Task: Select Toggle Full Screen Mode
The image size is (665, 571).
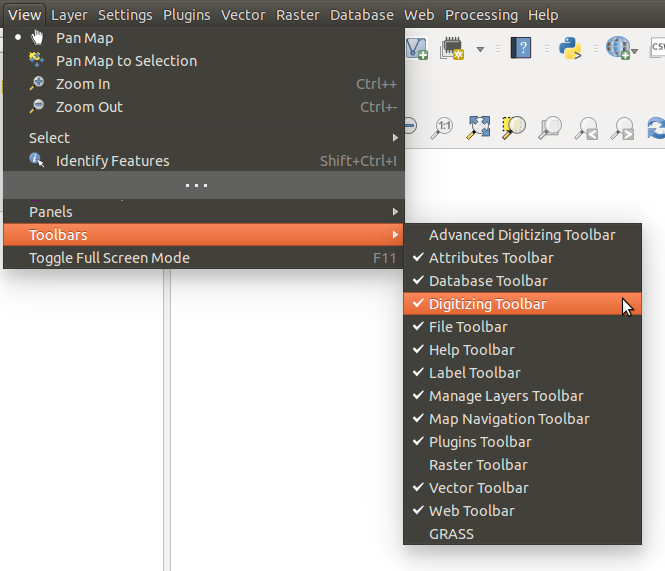Action: click(x=109, y=258)
